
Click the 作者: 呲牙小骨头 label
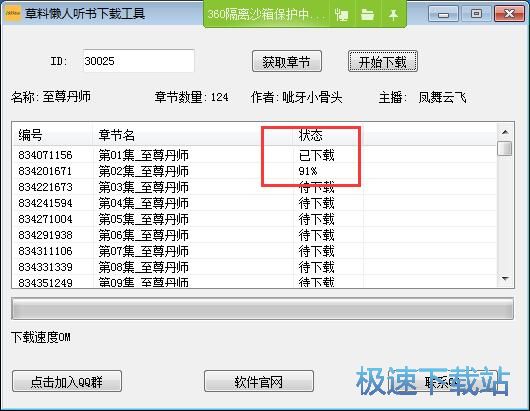point(296,97)
